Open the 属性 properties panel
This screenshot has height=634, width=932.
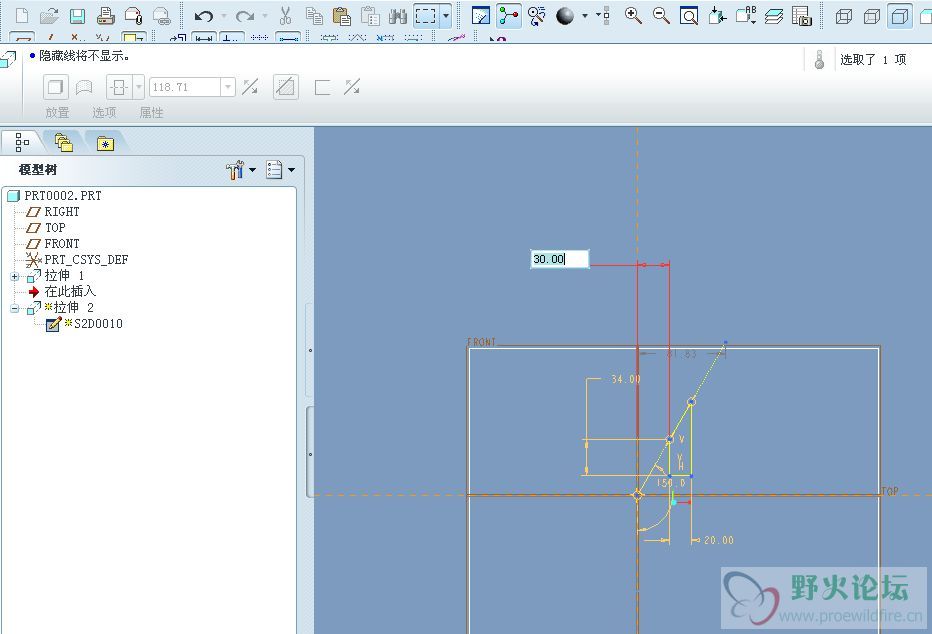click(151, 112)
